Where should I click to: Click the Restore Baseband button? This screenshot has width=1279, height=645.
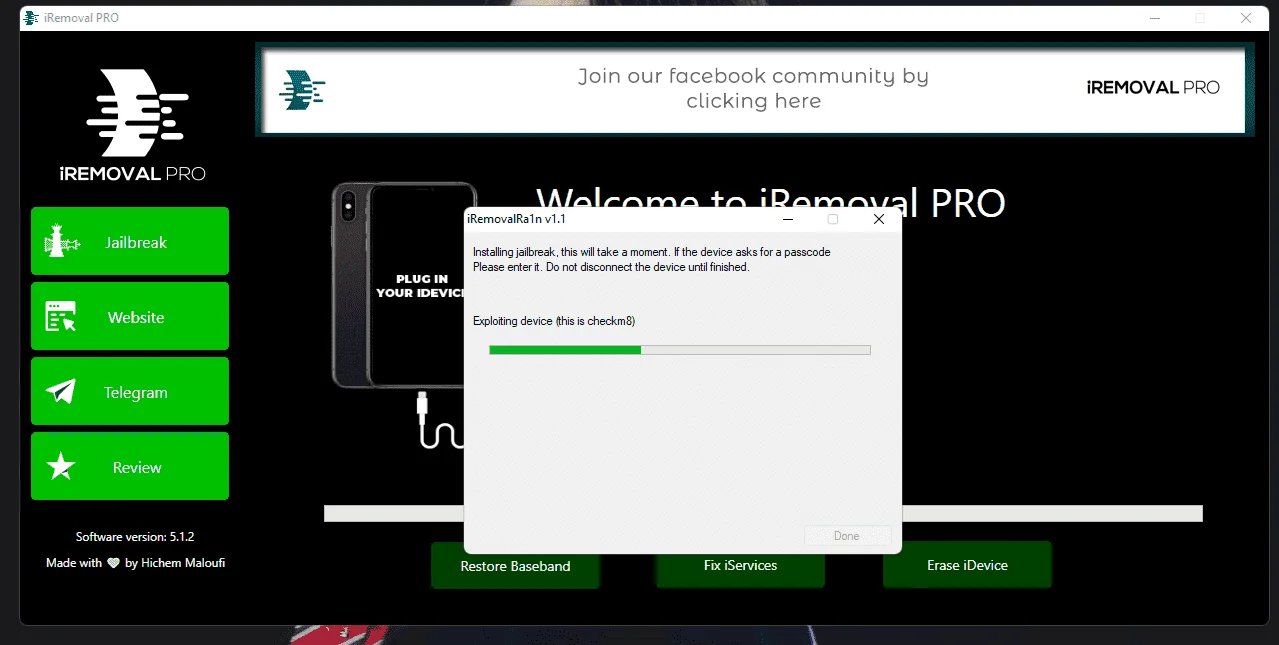coord(515,565)
